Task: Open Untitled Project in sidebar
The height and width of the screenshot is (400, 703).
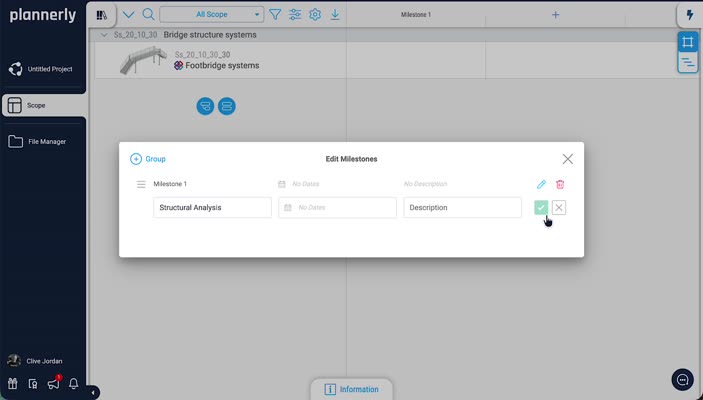Action: (41, 69)
